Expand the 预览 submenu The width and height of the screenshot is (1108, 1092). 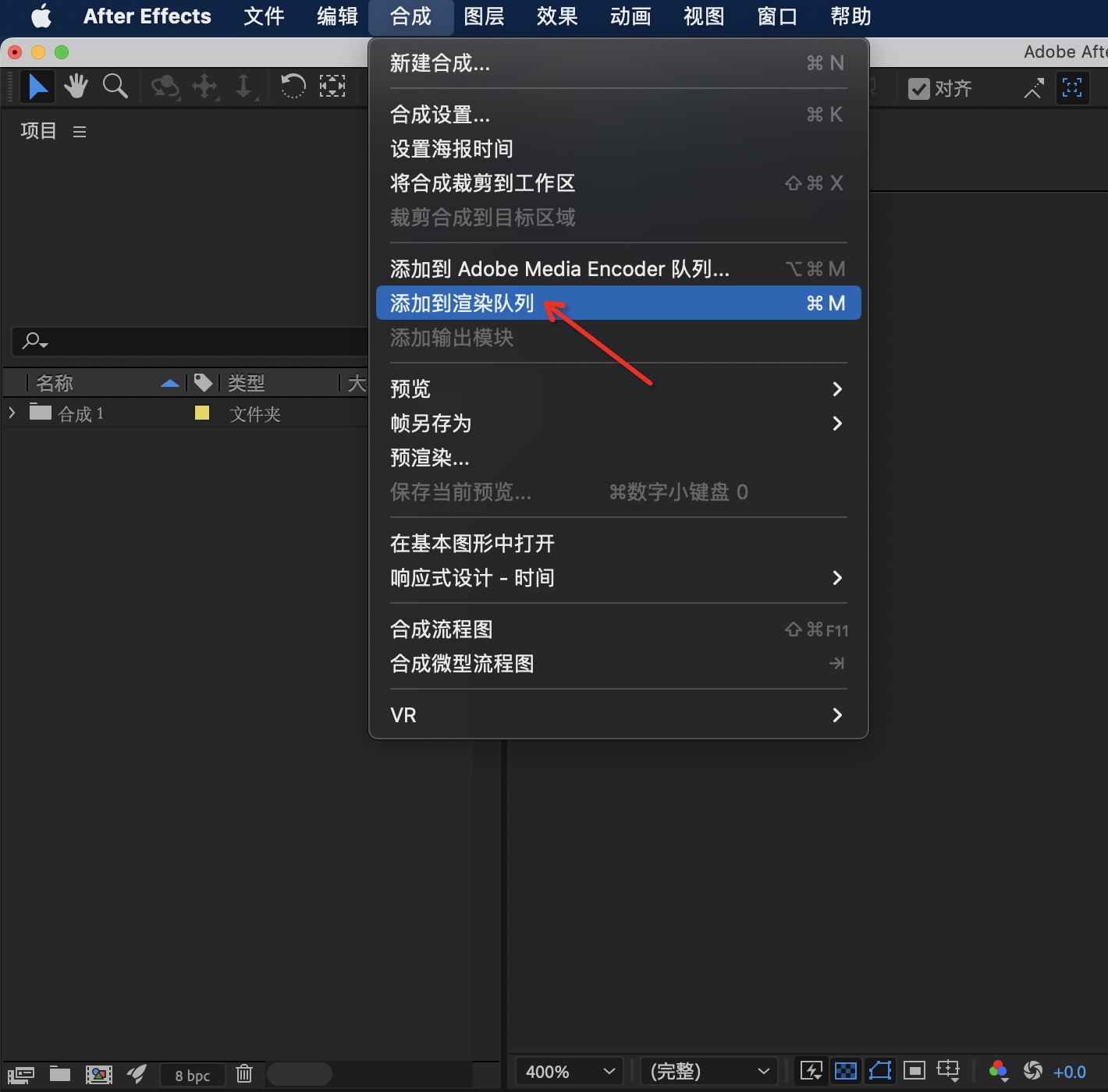tap(618, 388)
